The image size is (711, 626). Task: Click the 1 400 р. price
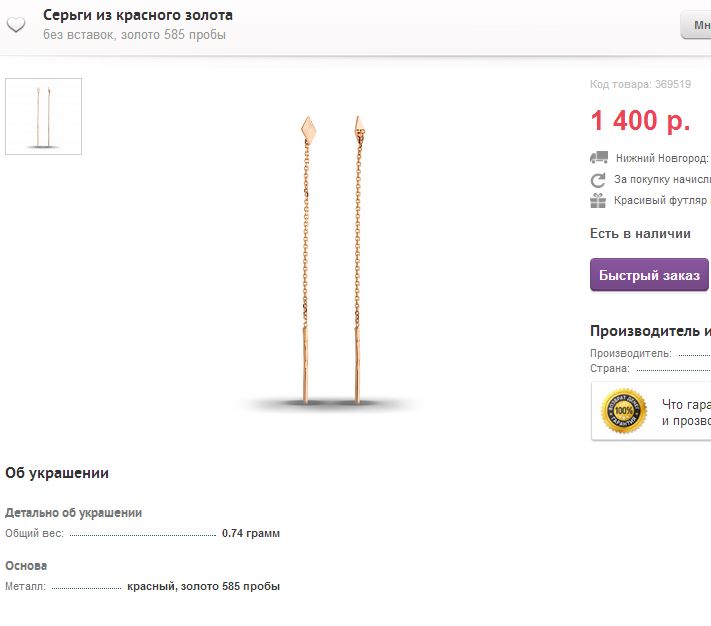click(640, 121)
